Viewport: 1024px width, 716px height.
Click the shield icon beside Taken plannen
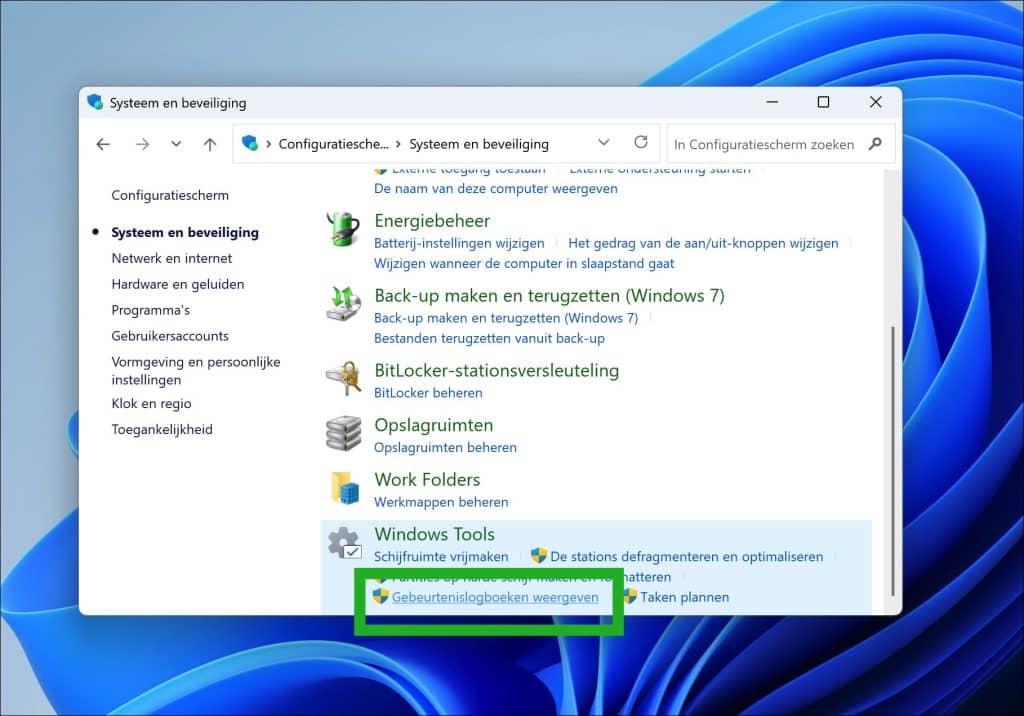click(x=630, y=596)
